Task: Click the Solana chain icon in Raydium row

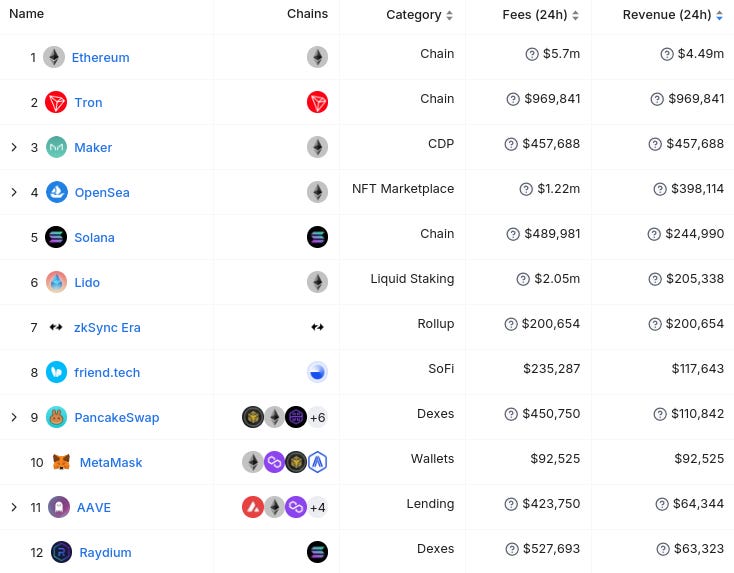Action: tap(317, 552)
